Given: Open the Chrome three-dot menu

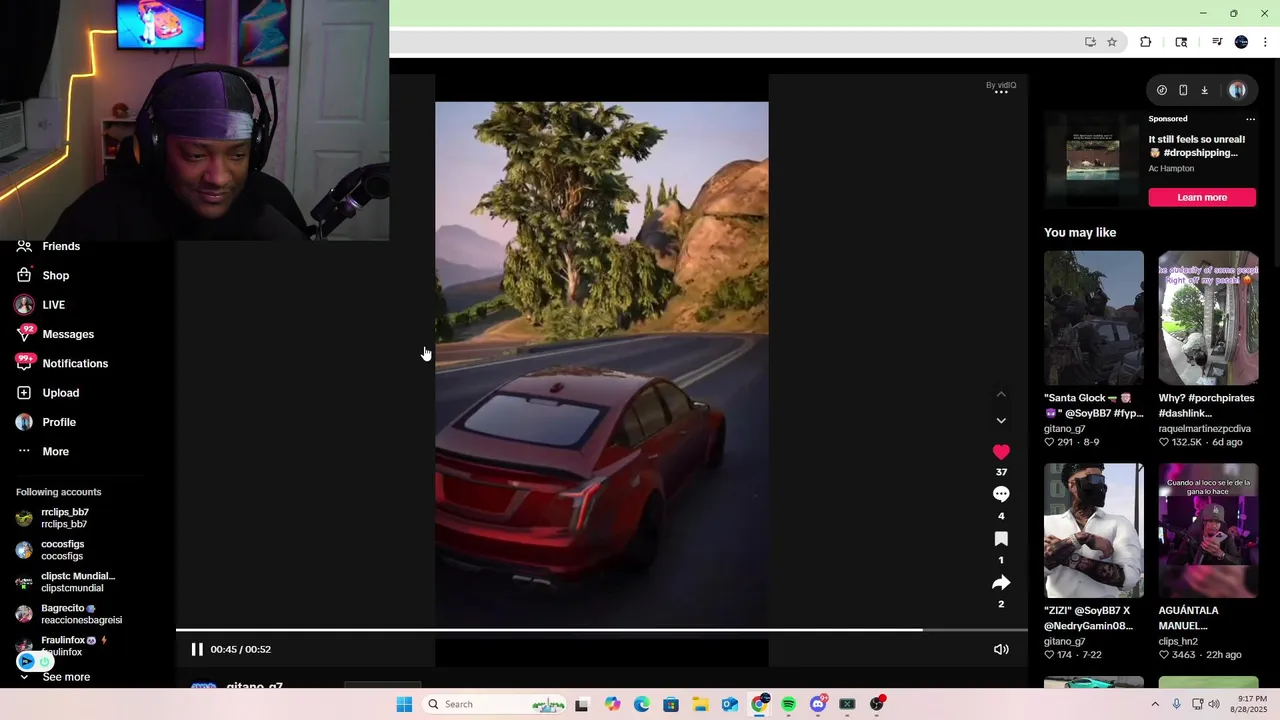Looking at the screenshot, I should 1264,42.
